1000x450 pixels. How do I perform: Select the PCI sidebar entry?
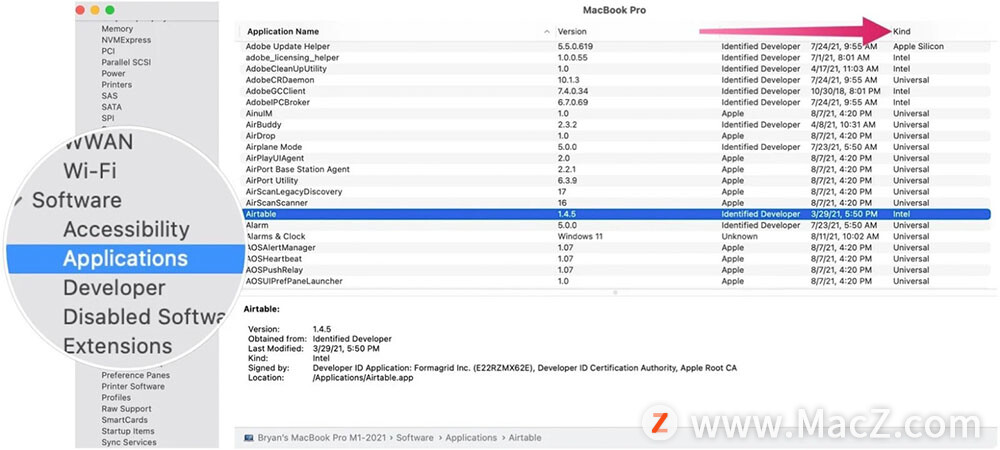108,51
